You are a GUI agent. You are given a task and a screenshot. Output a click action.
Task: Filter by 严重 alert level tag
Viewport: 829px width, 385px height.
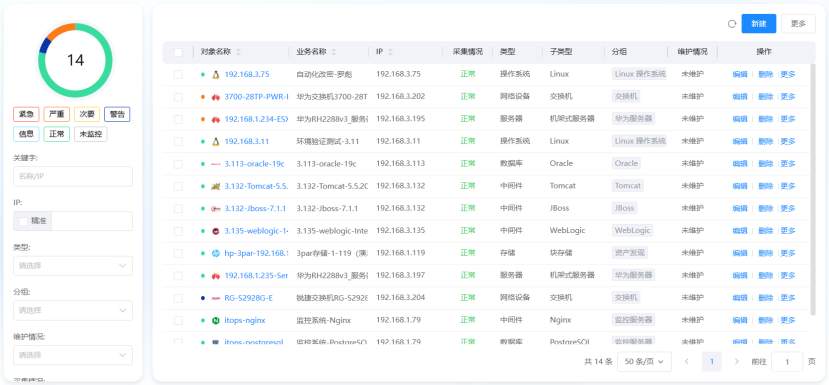tap(57, 114)
